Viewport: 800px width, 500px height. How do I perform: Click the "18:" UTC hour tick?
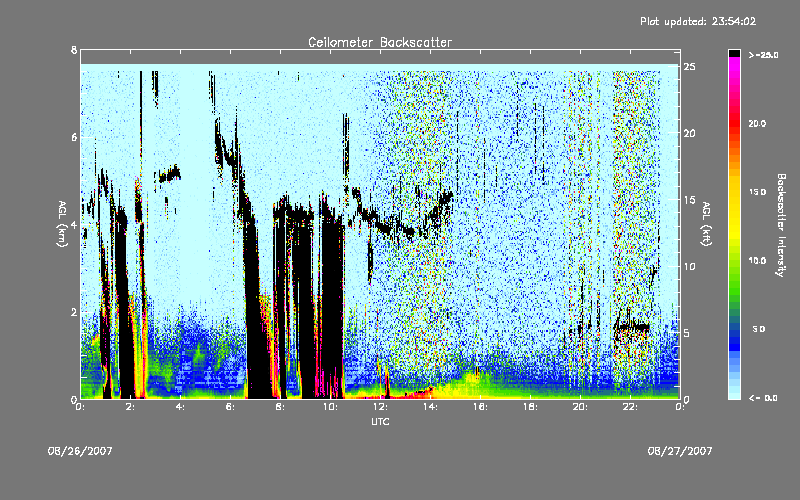530,407
